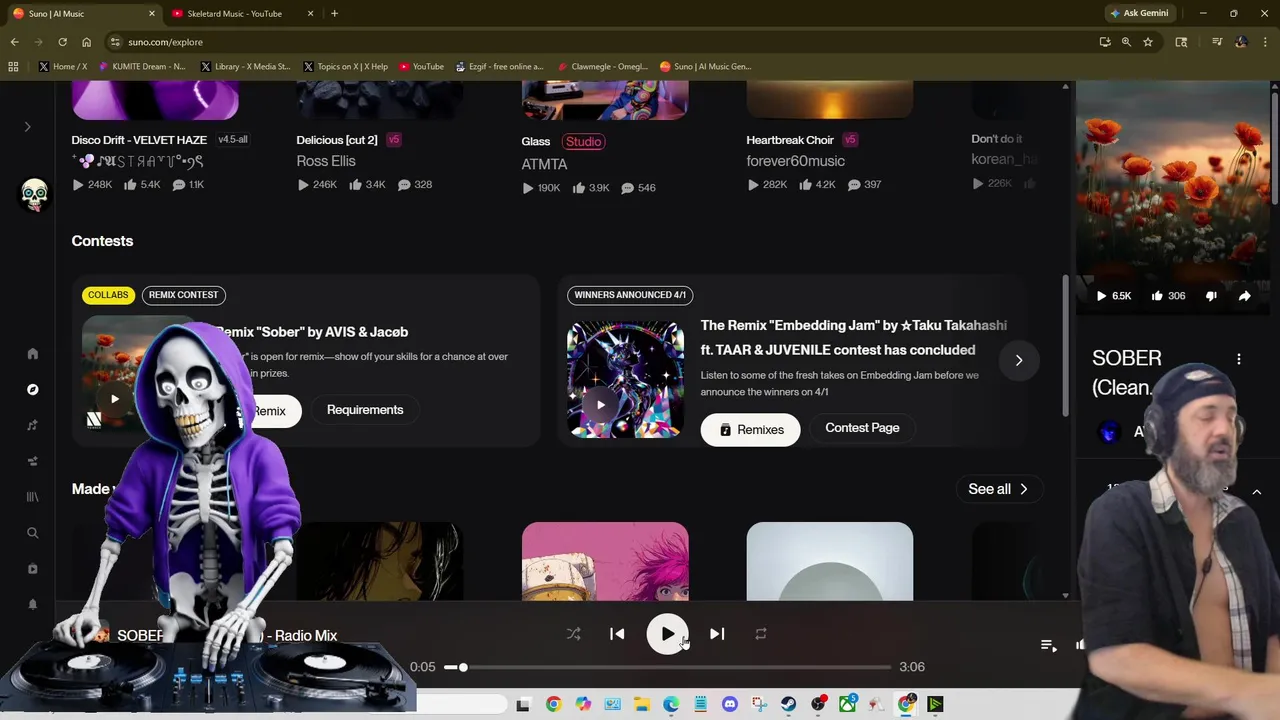1280x720 pixels.
Task: Toggle shuffle in the player bar
Action: pyautogui.click(x=573, y=634)
